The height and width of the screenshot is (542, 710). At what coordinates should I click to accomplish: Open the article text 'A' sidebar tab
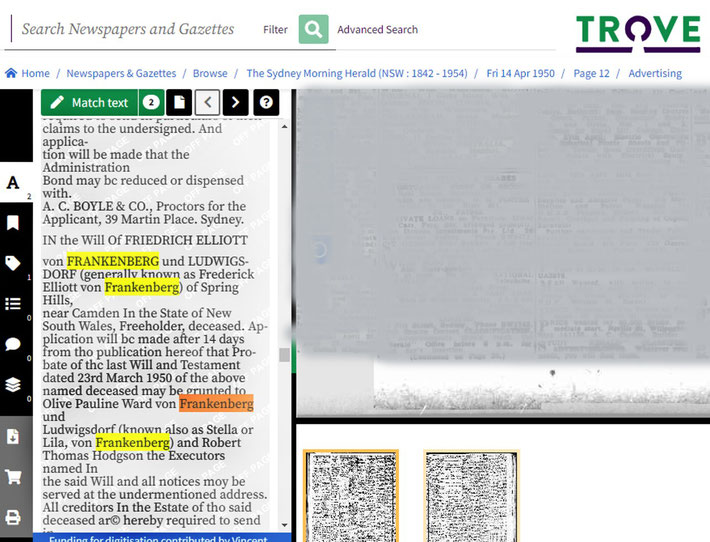click(13, 182)
